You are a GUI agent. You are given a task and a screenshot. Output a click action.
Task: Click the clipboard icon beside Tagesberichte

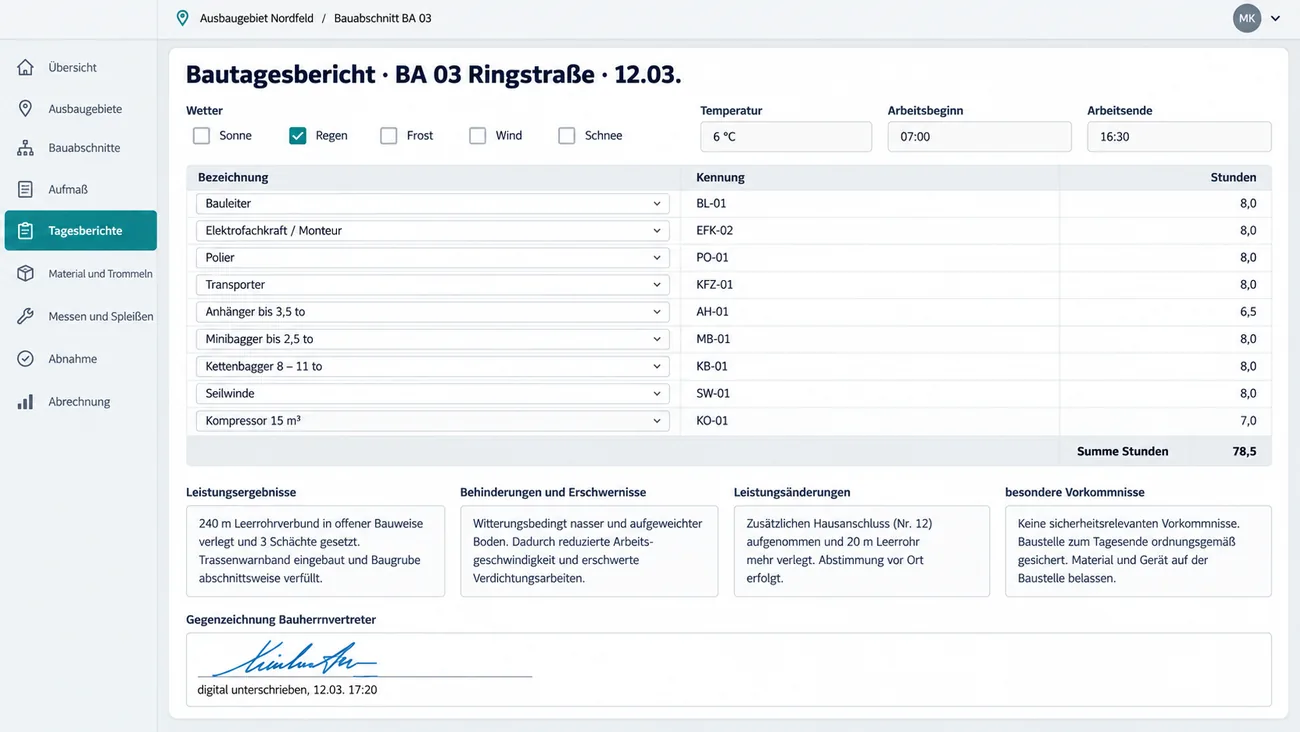(x=26, y=231)
